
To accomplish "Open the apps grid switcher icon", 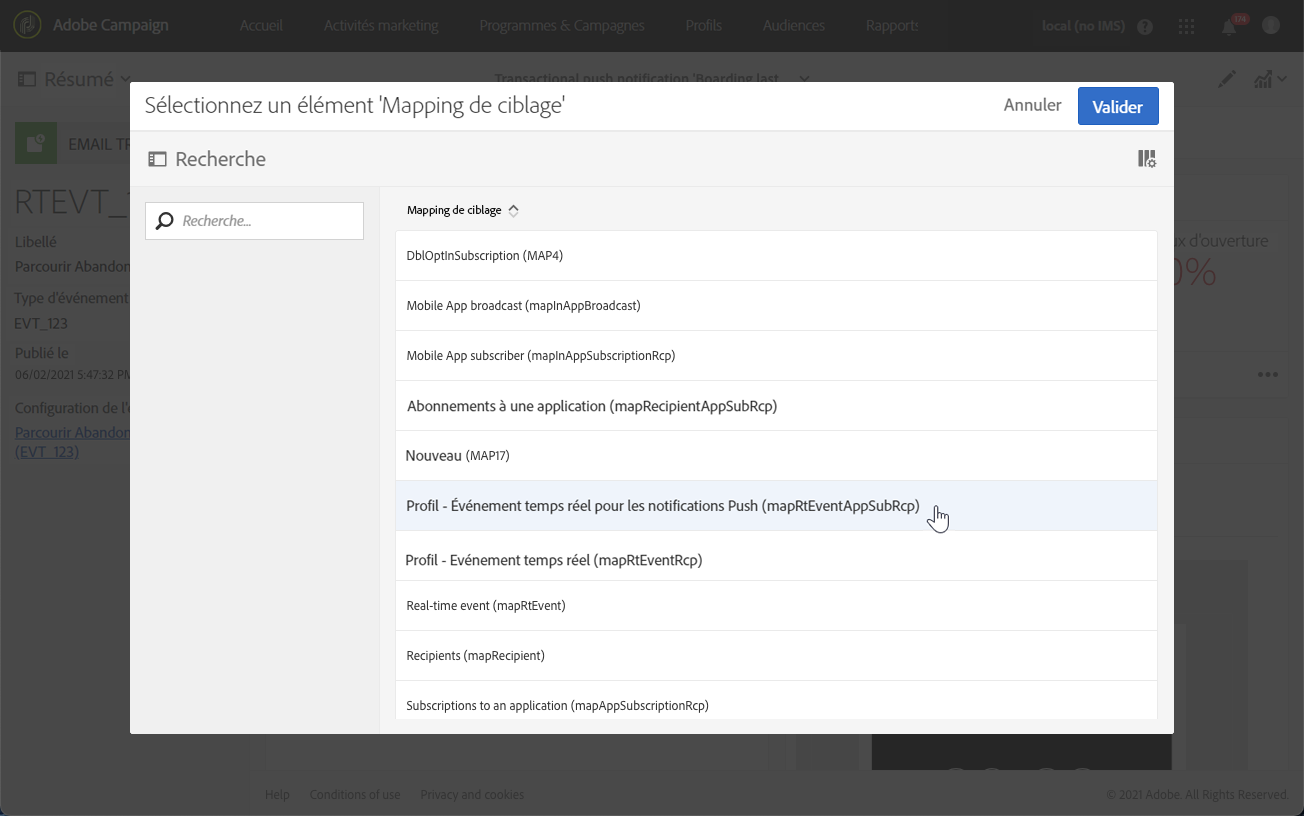I will point(1187,27).
